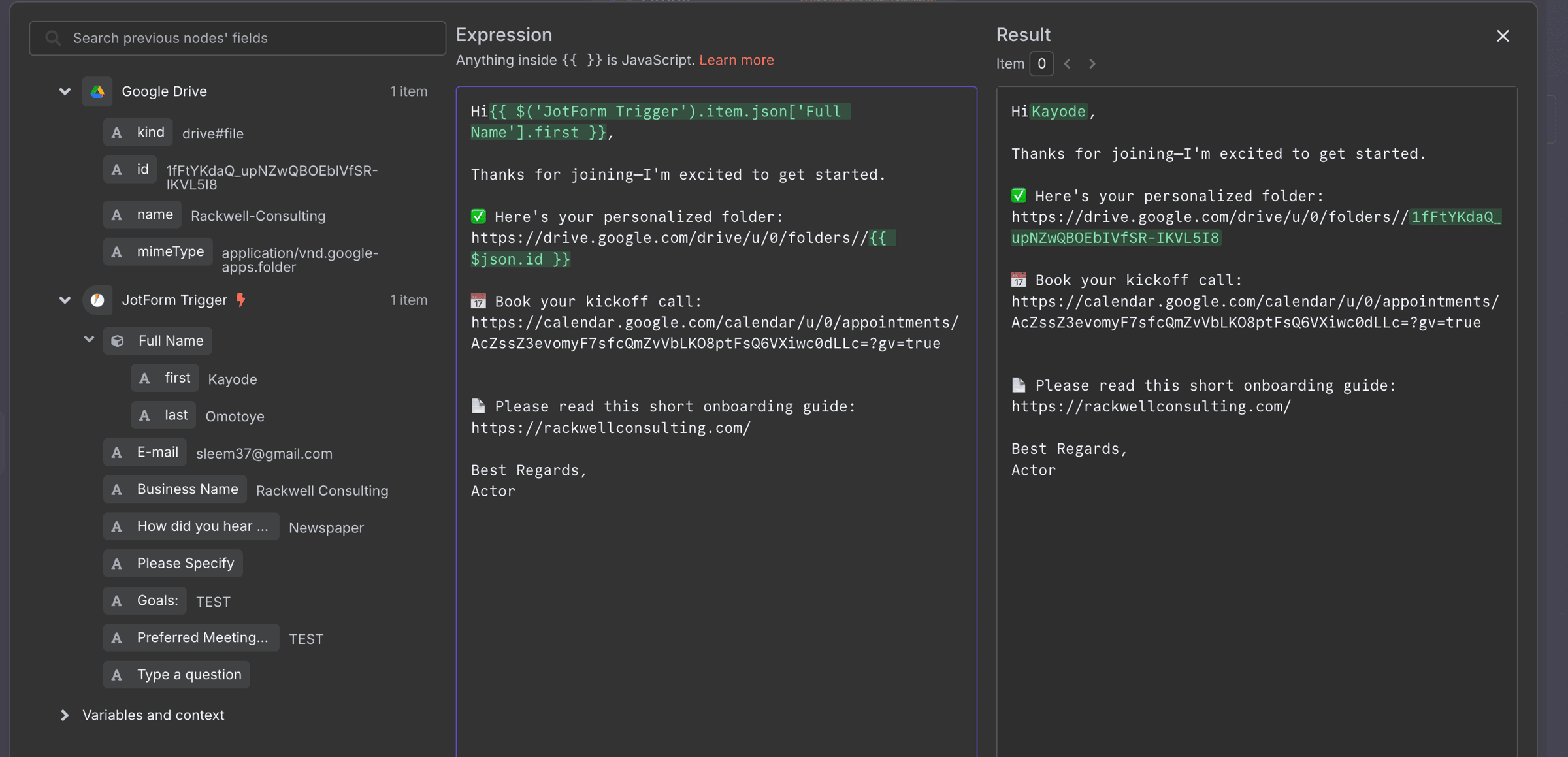
Task: Click the string type icon beside kind
Action: pos(117,133)
